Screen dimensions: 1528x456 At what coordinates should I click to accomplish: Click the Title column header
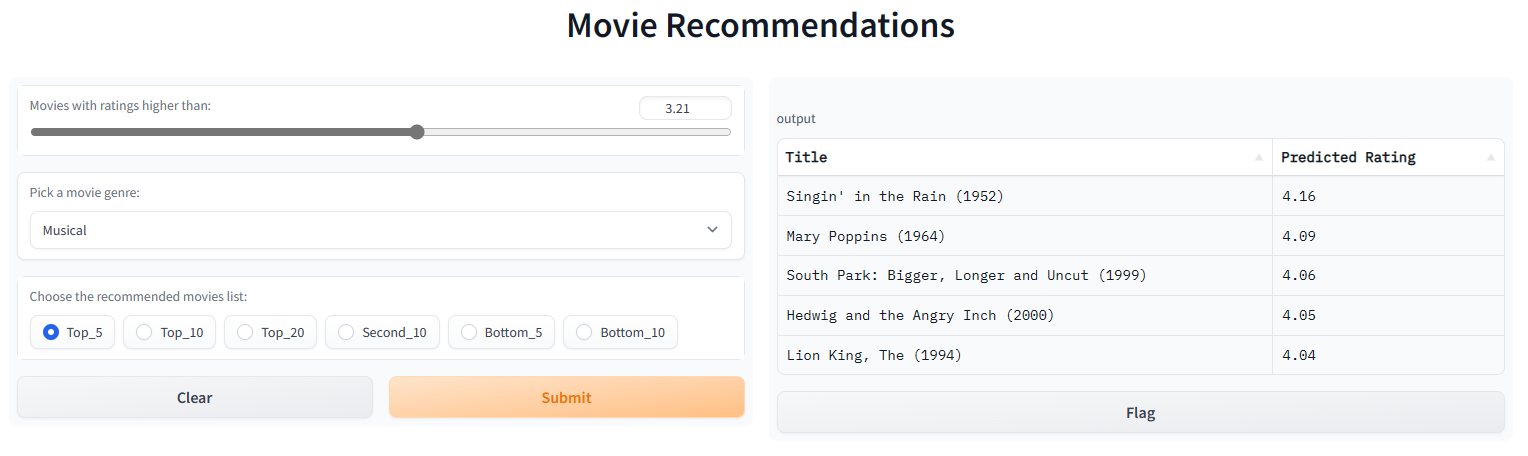click(806, 157)
